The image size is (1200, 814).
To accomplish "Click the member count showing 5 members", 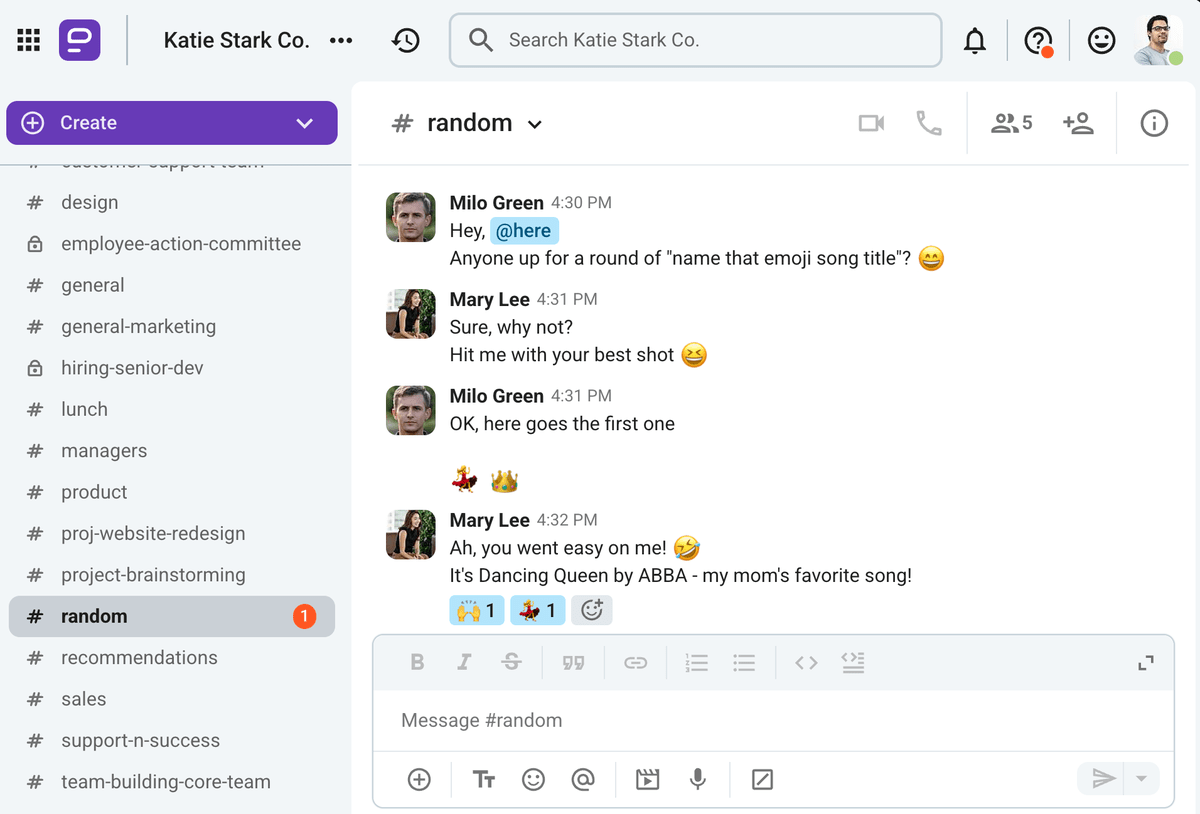I will click(x=1010, y=122).
